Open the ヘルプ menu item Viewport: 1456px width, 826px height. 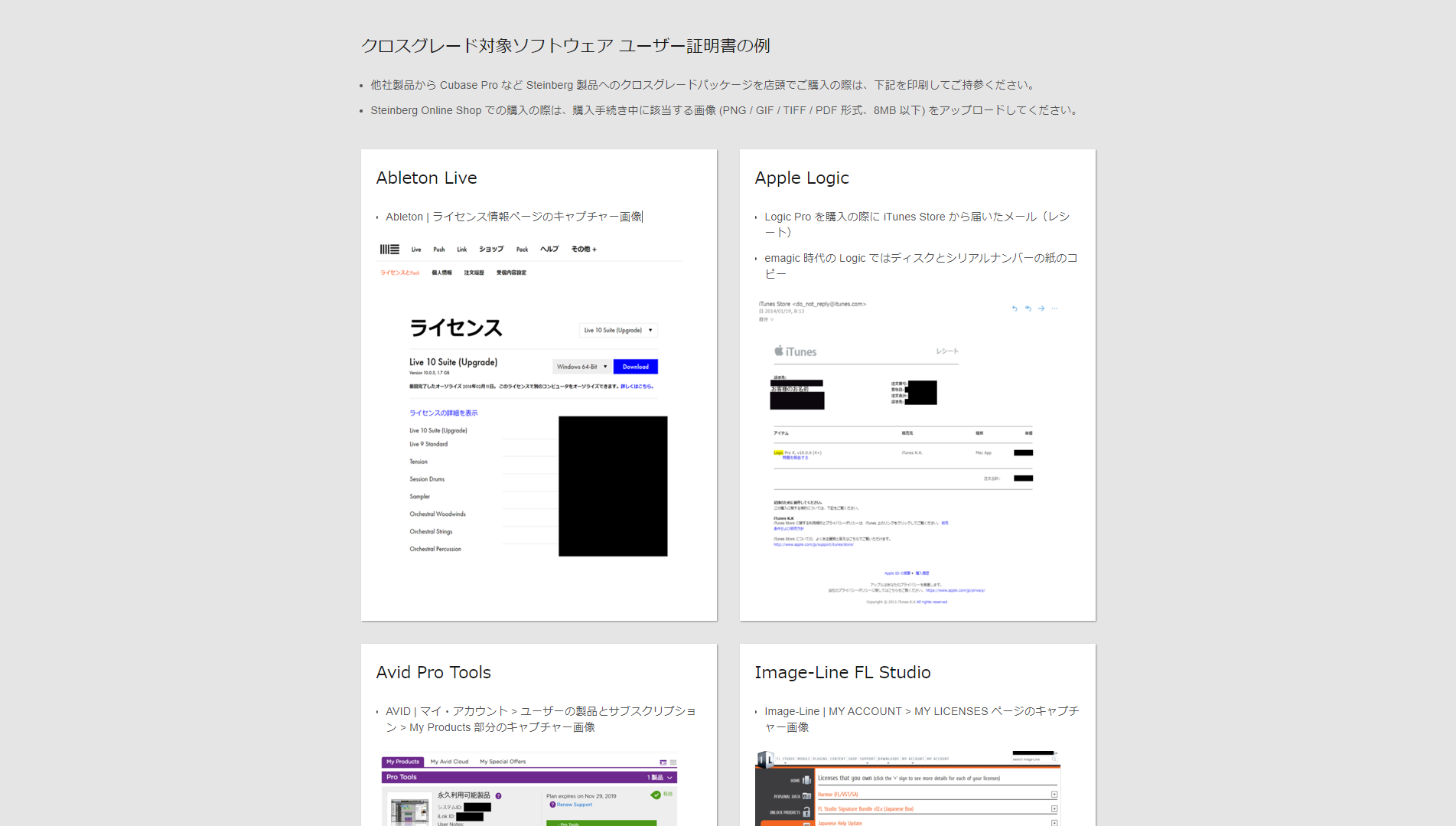click(549, 250)
